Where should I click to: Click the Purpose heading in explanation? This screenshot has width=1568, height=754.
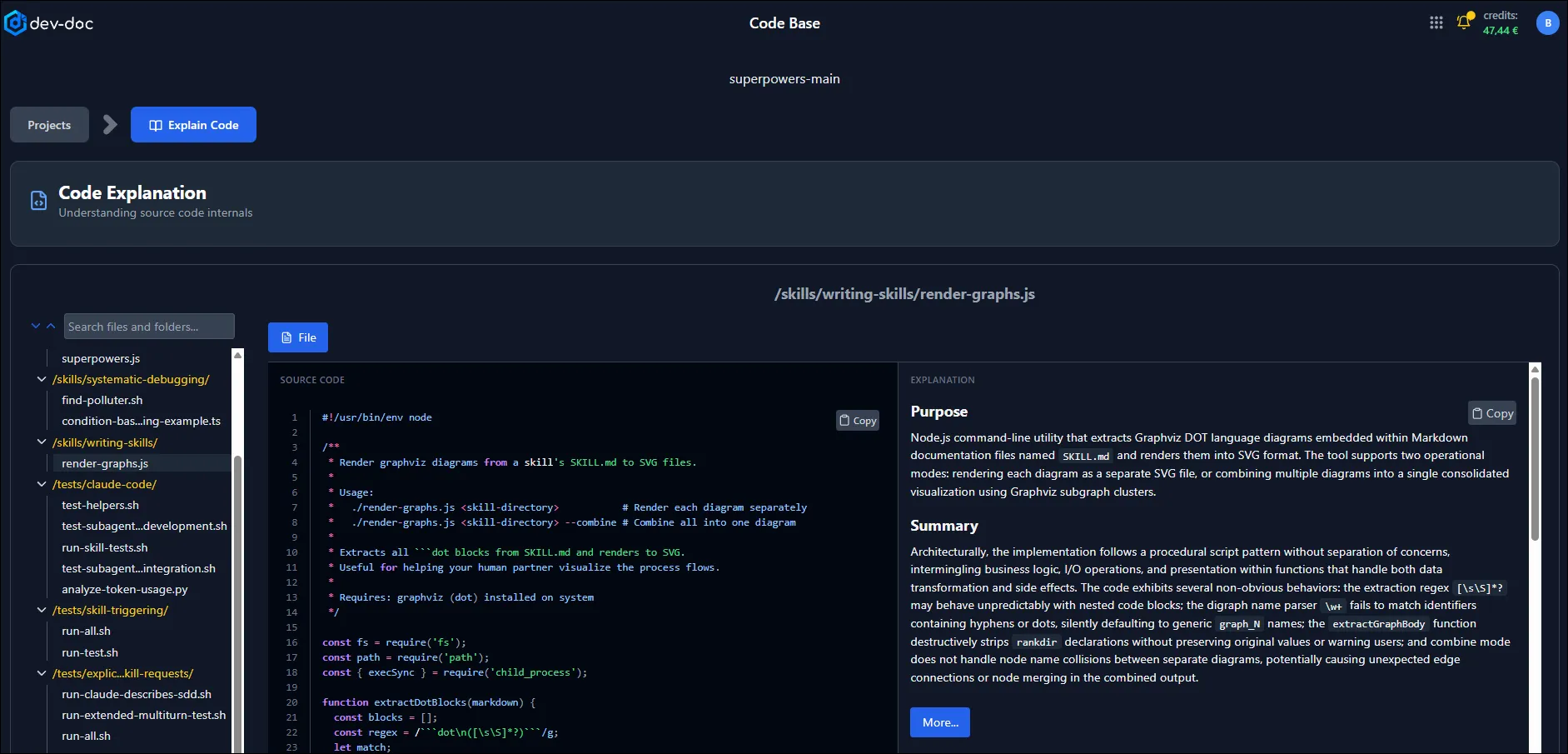click(x=938, y=412)
